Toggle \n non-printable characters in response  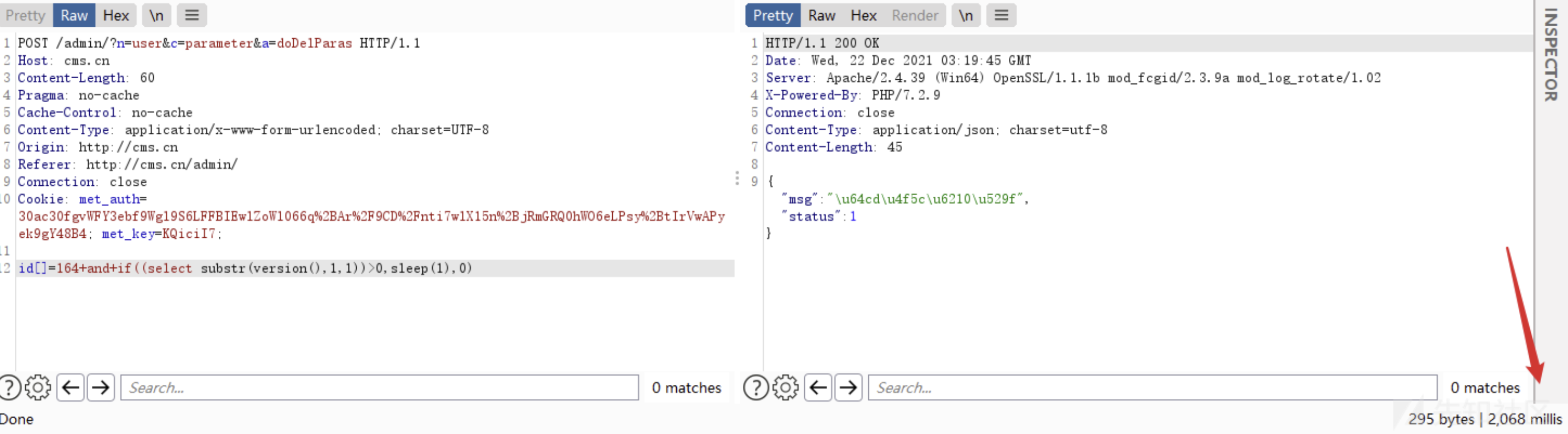(966, 15)
